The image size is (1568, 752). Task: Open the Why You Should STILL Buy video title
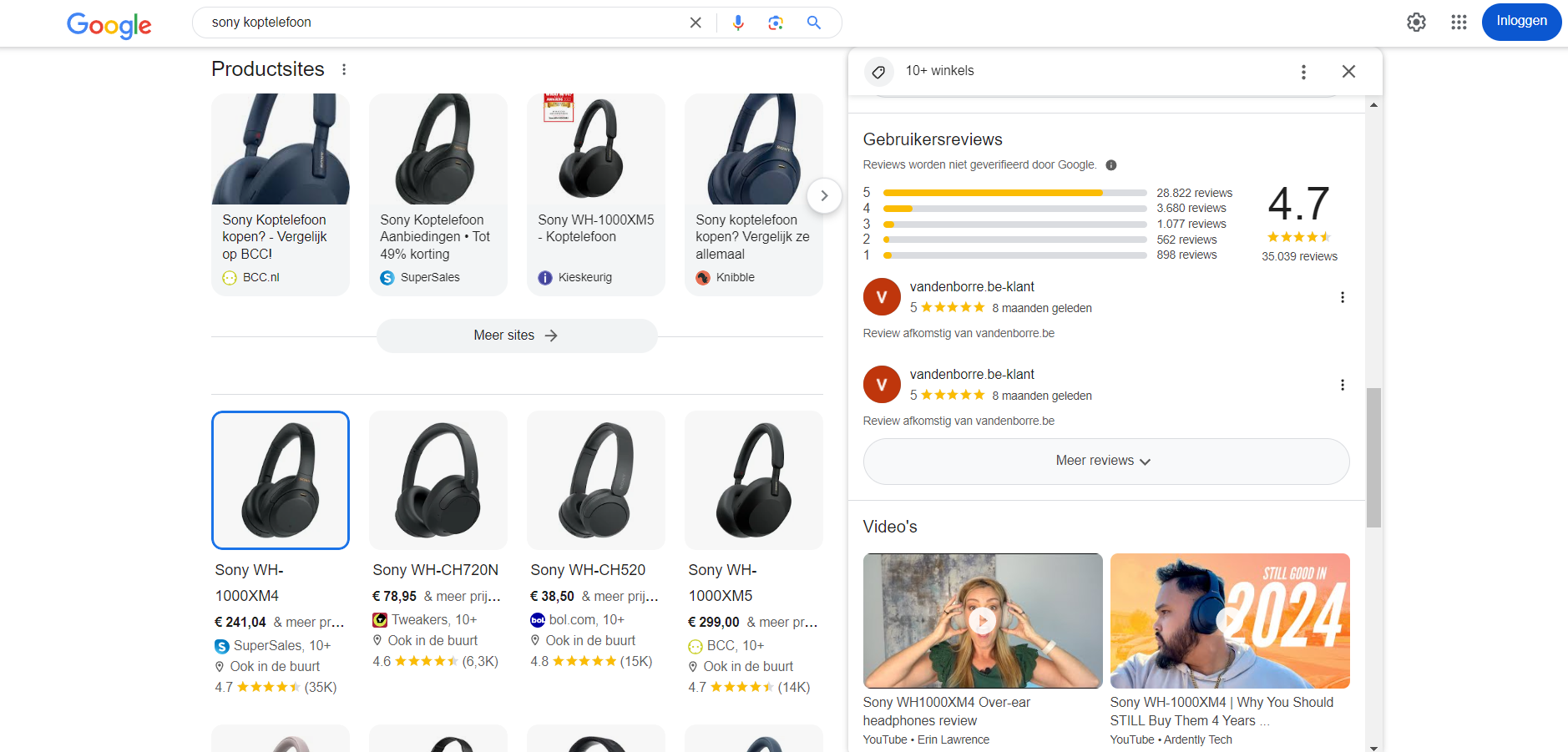tap(1222, 711)
